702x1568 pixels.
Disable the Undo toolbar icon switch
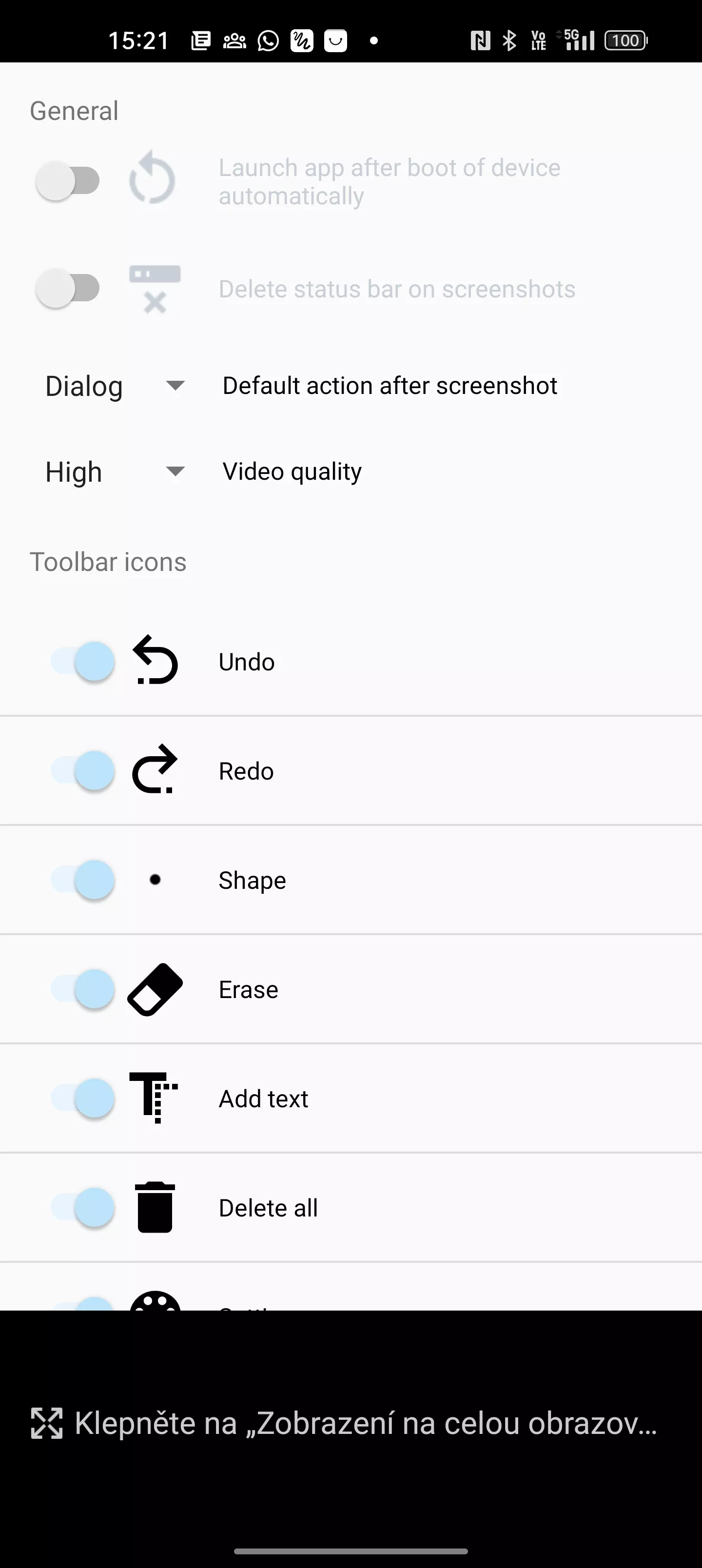pos(83,661)
